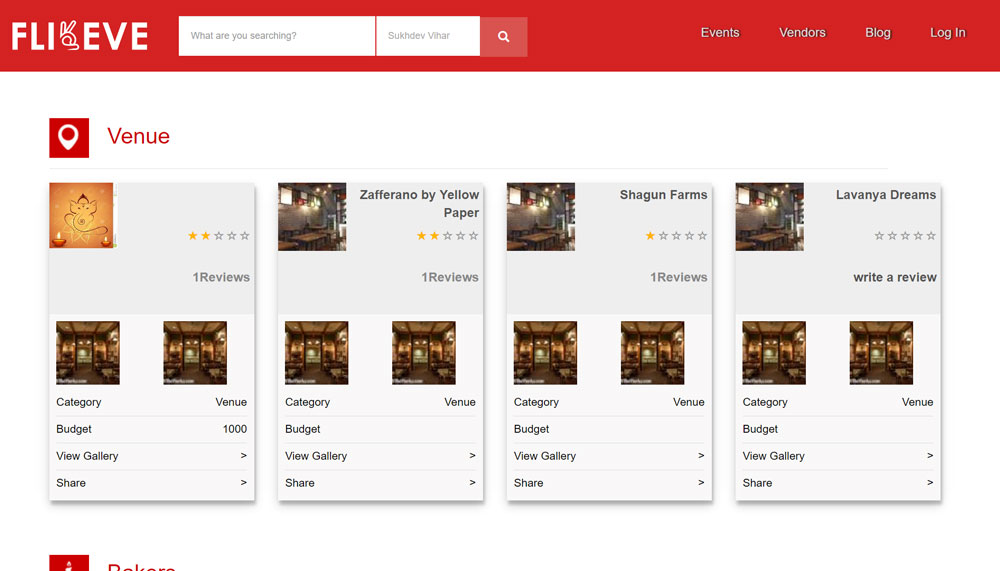Go to the Vendors page

point(802,33)
